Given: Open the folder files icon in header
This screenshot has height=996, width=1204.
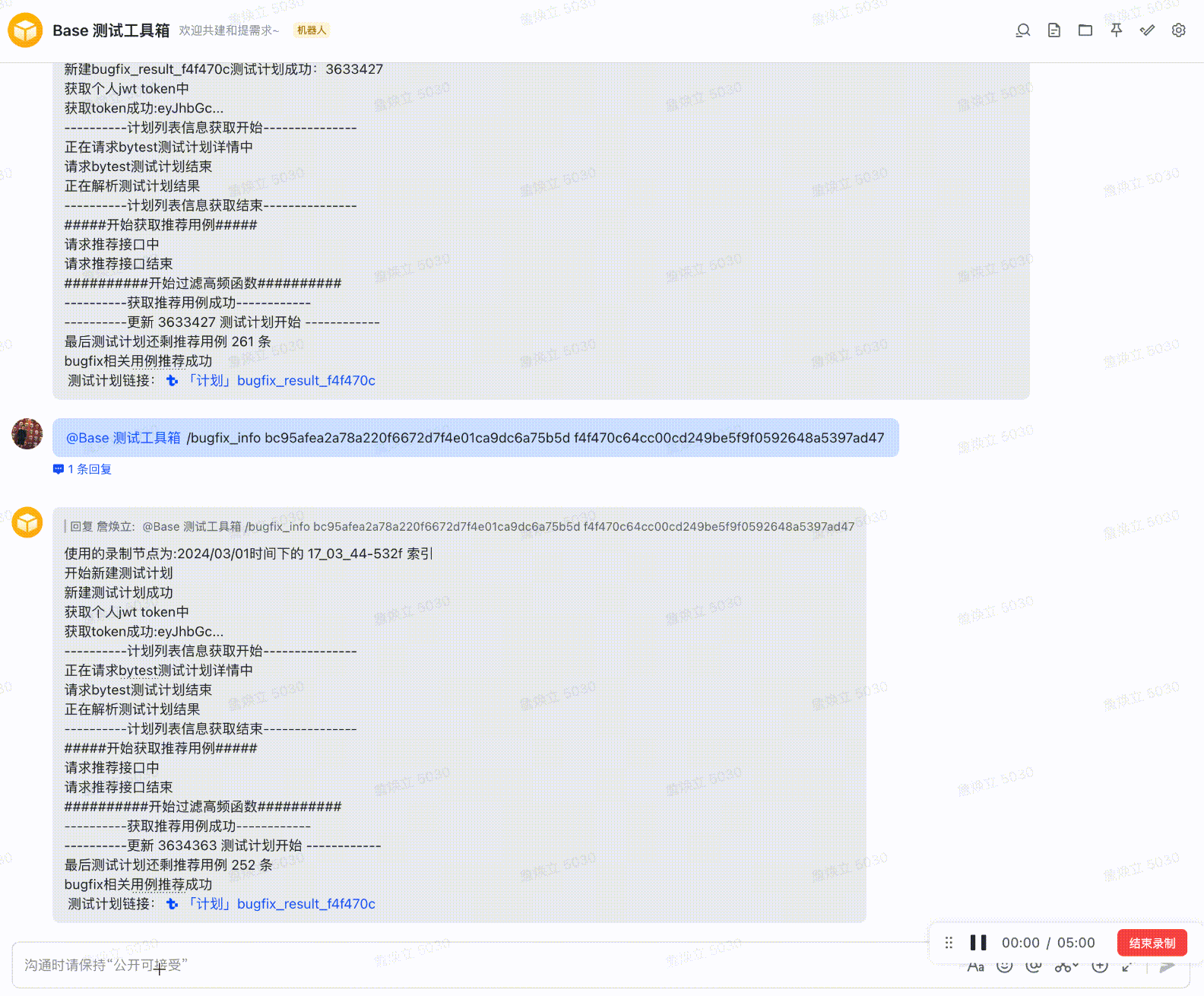Looking at the screenshot, I should point(1085,30).
